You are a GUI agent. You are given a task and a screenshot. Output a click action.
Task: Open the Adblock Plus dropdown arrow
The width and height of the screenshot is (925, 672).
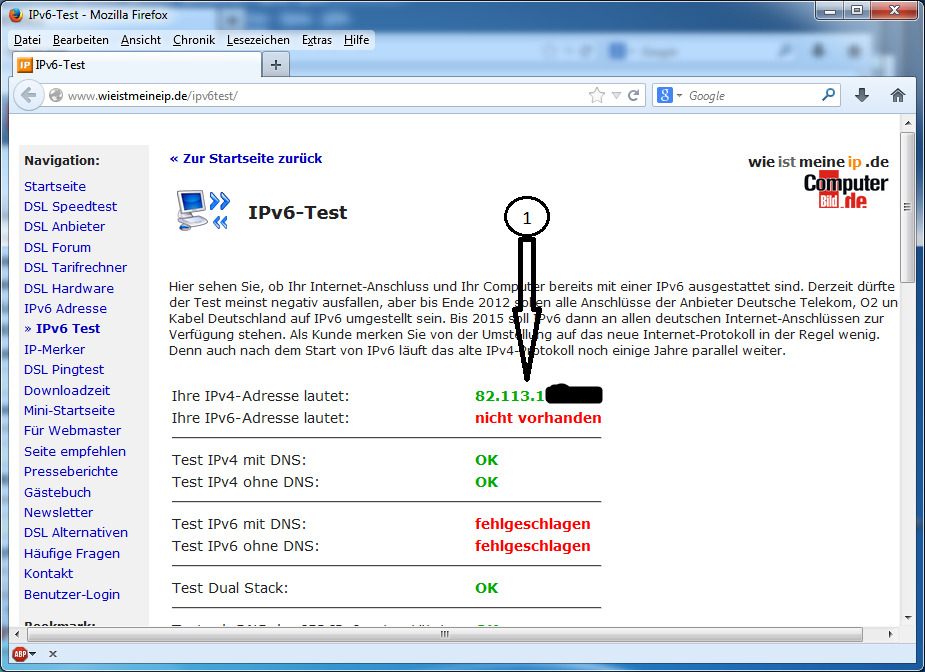point(33,654)
